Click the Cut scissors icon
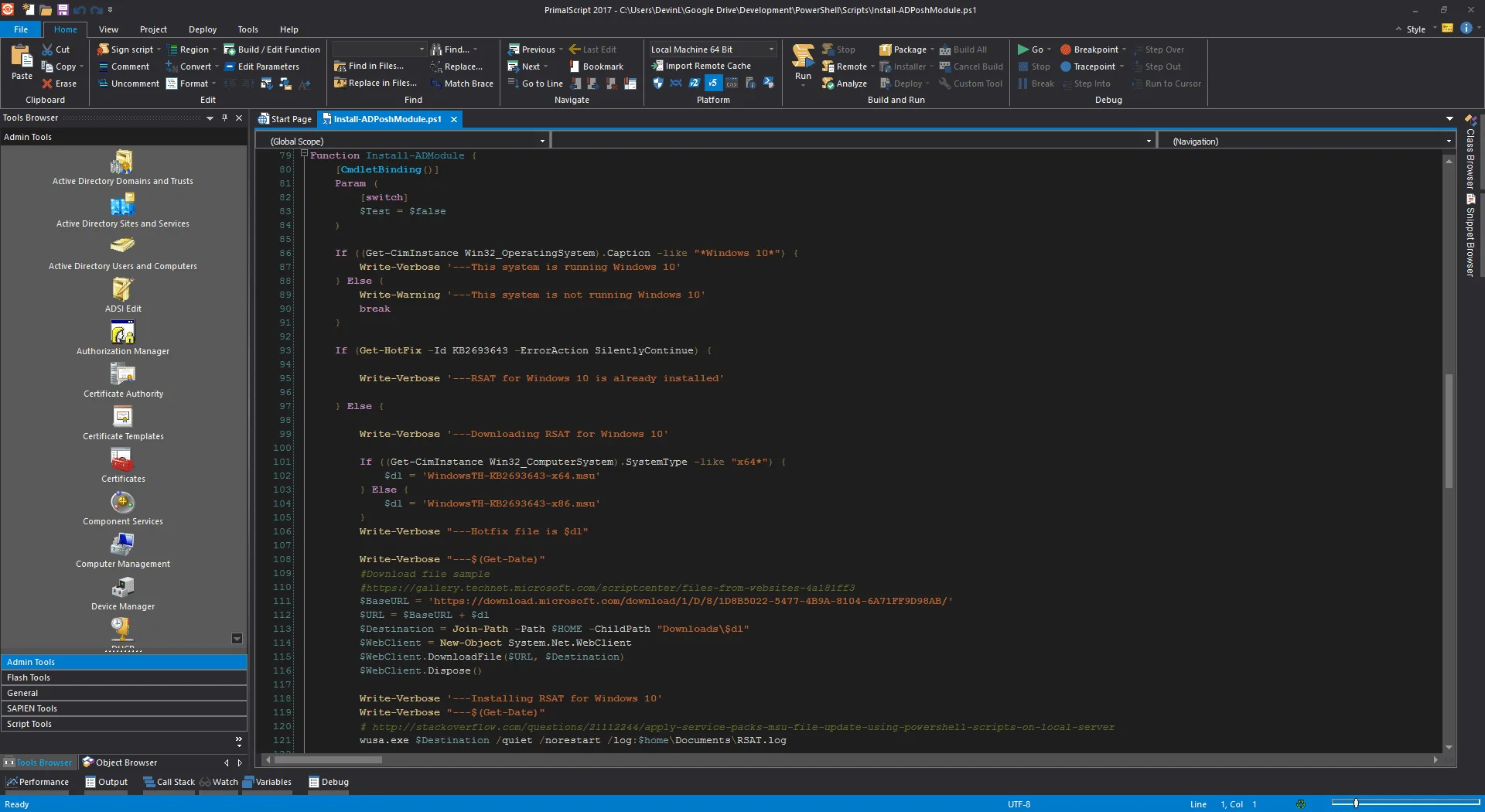Image resolution: width=1485 pixels, height=812 pixels. click(47, 49)
